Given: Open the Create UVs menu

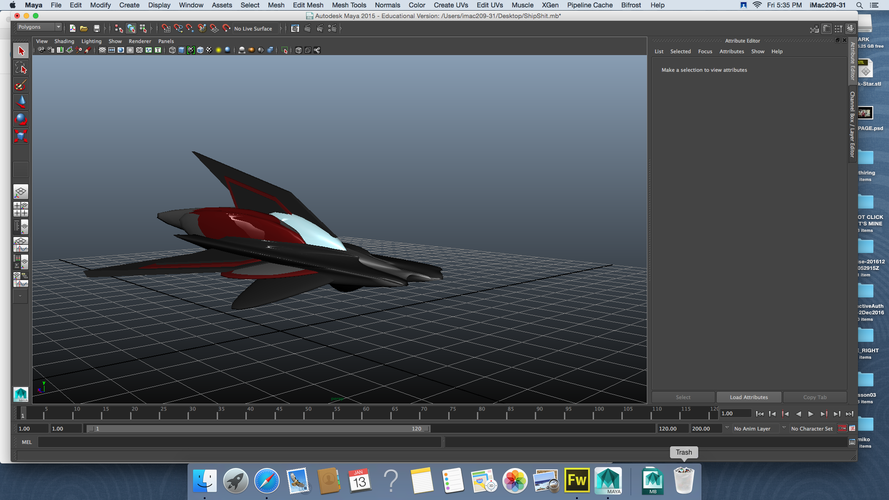Looking at the screenshot, I should 451,5.
